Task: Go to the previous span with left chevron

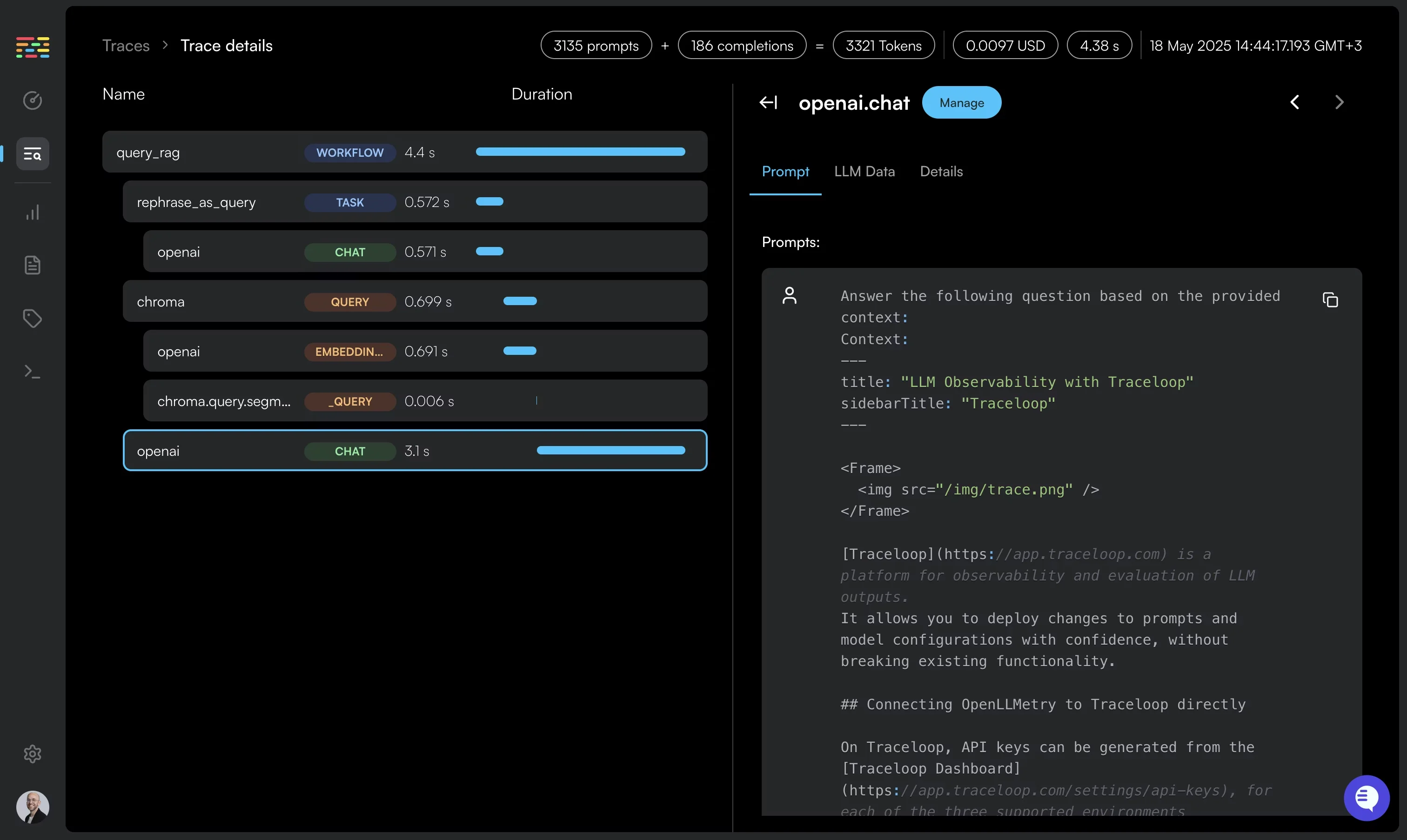Action: coord(1295,102)
